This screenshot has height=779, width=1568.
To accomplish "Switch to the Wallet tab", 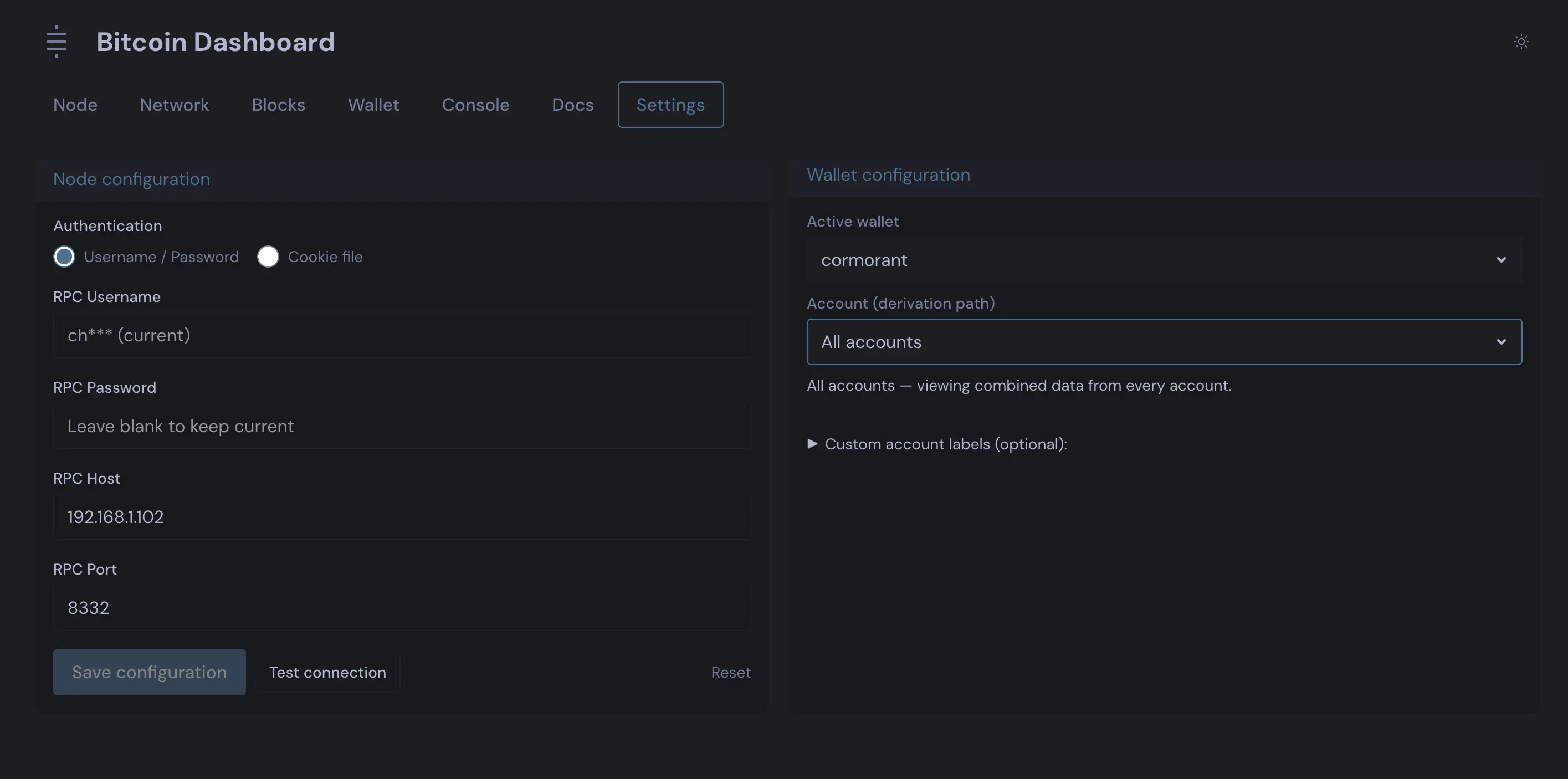I will (x=374, y=105).
